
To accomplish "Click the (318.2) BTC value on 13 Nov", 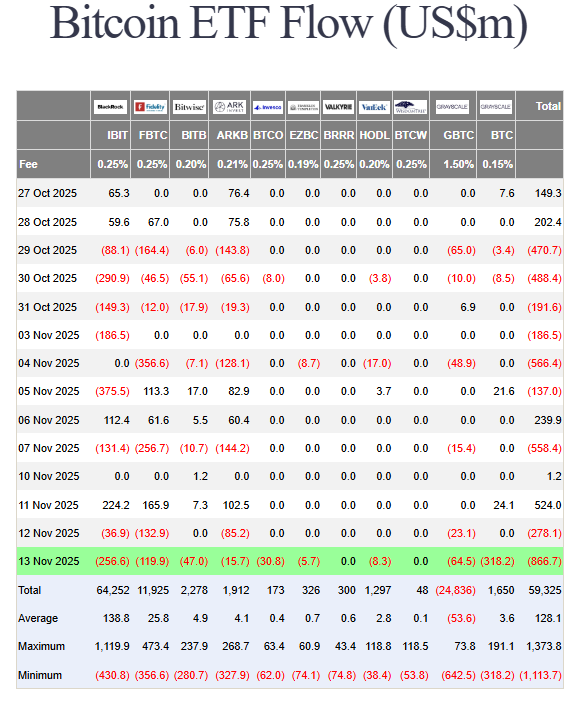I will tap(498, 562).
